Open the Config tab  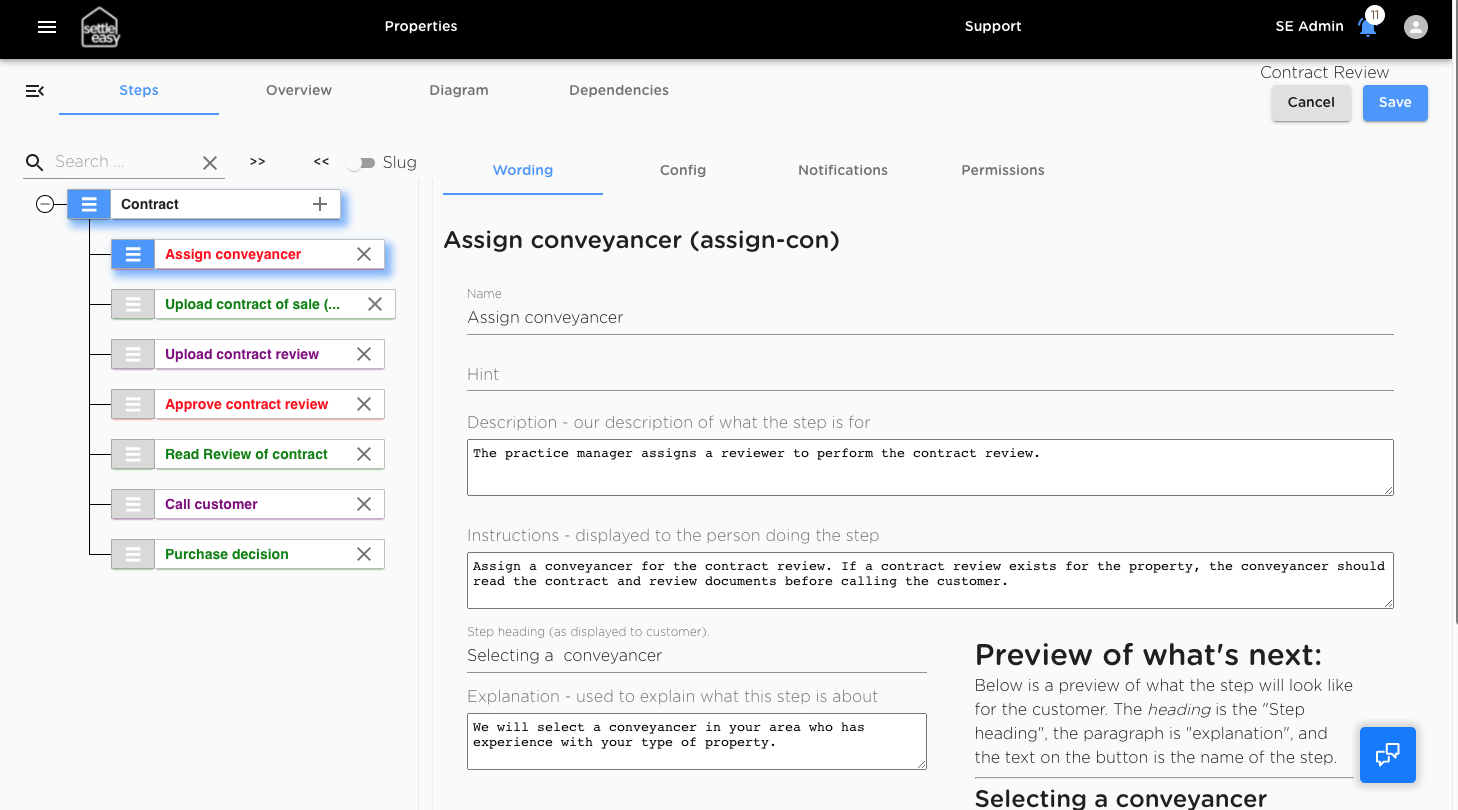pyautogui.click(x=683, y=170)
